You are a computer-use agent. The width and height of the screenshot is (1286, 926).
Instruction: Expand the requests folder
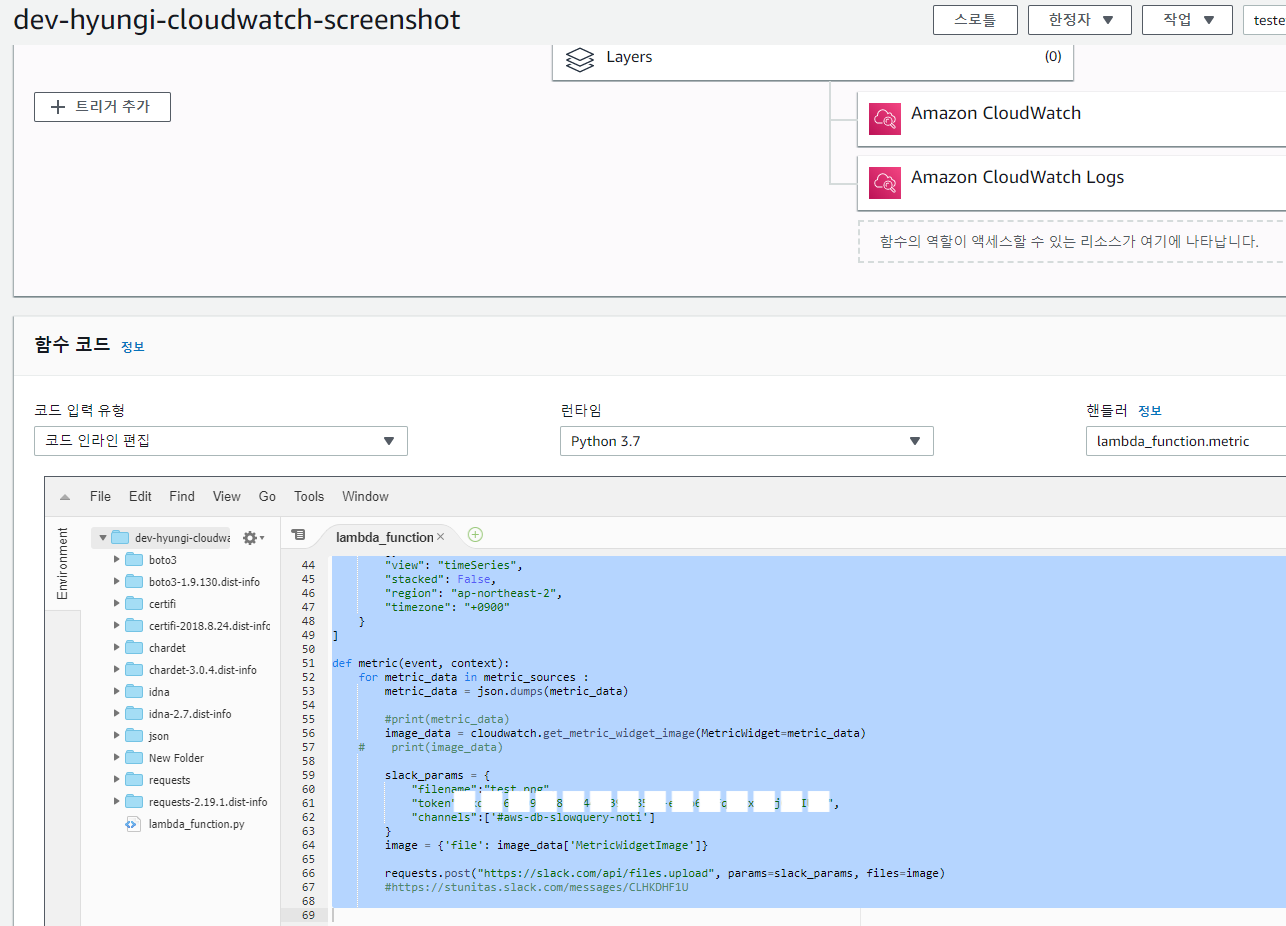click(x=116, y=780)
